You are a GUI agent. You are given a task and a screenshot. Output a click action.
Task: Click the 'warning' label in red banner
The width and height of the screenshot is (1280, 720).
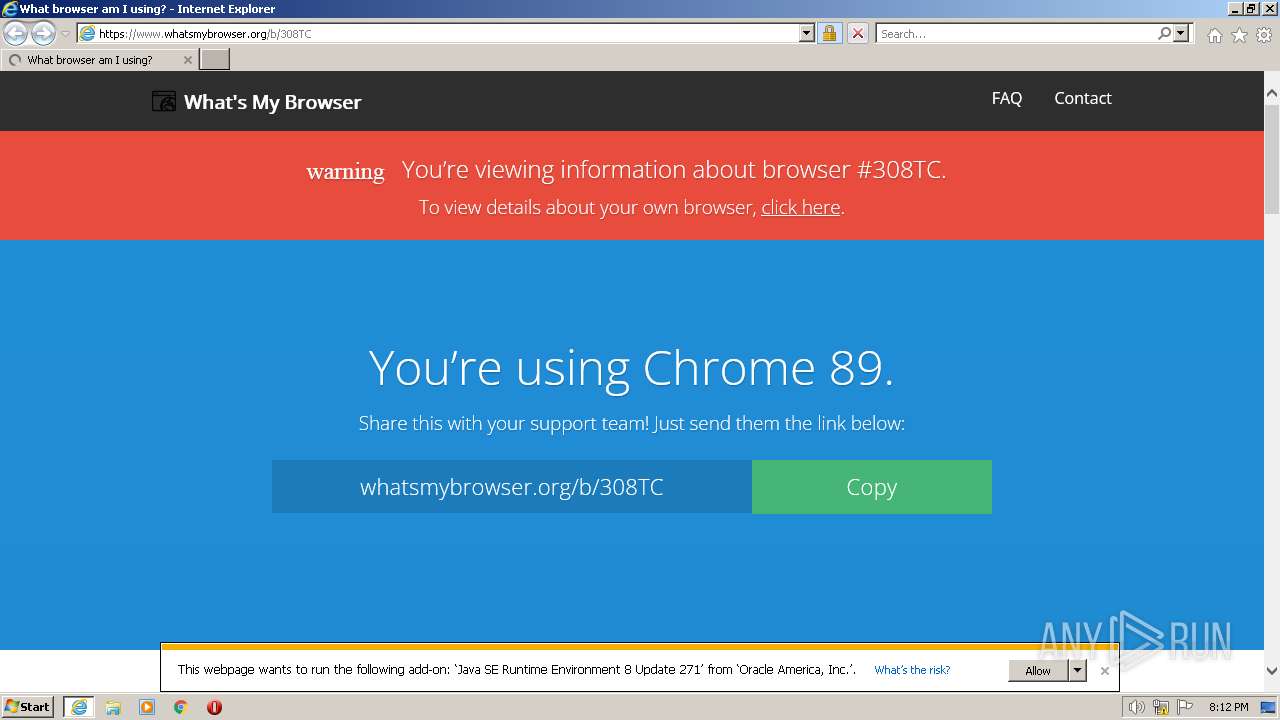tap(345, 171)
